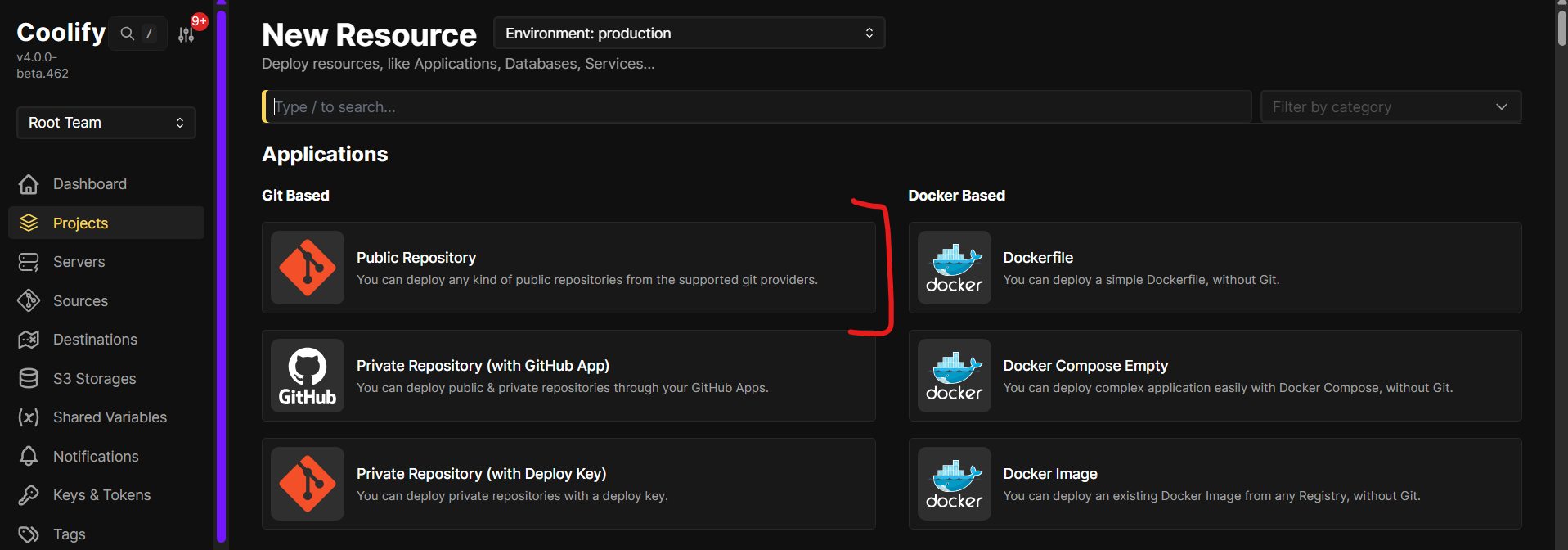Click the Docker Image whale icon
The width and height of the screenshot is (1568, 550).
click(x=954, y=484)
